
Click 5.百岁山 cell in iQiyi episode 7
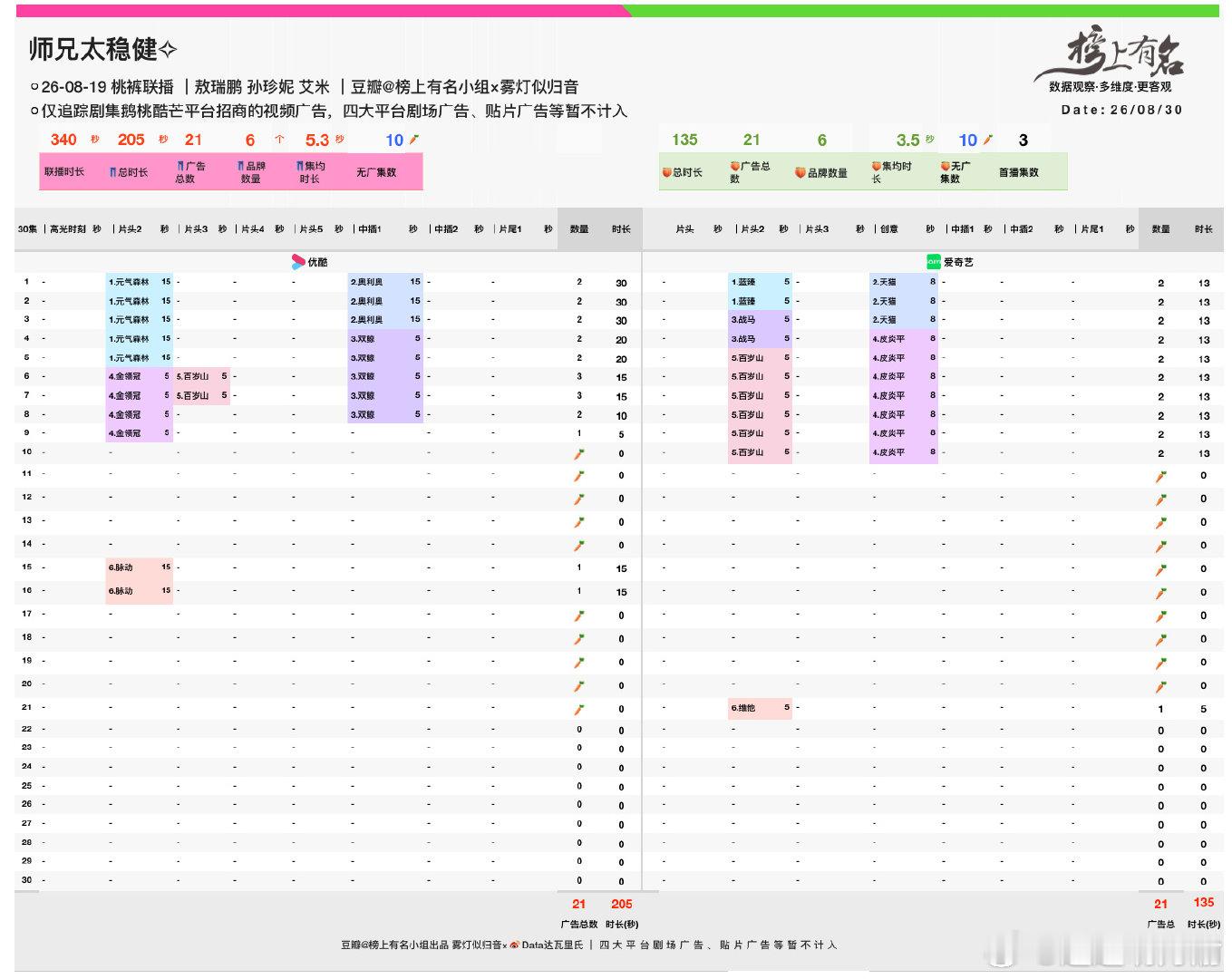click(x=760, y=395)
